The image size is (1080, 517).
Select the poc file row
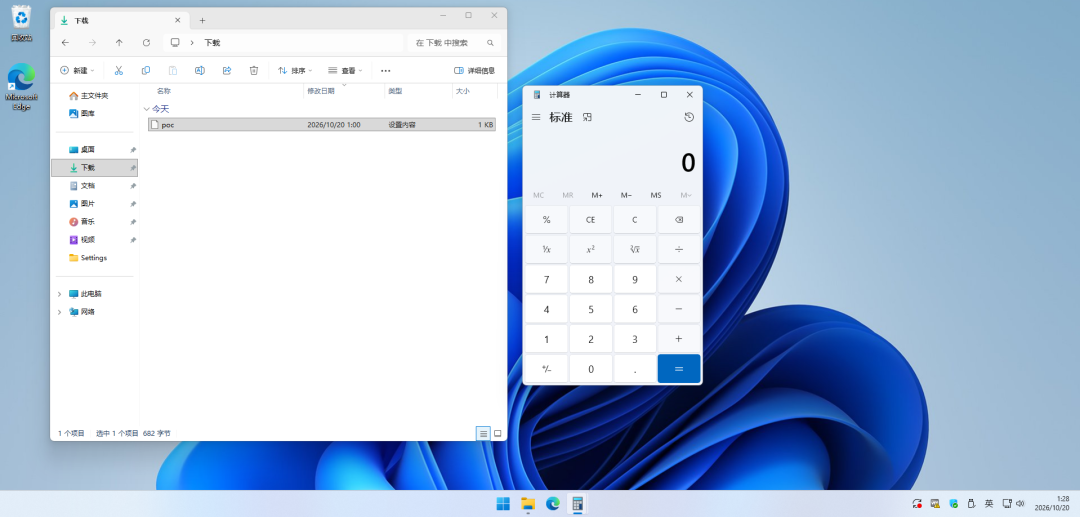322,125
